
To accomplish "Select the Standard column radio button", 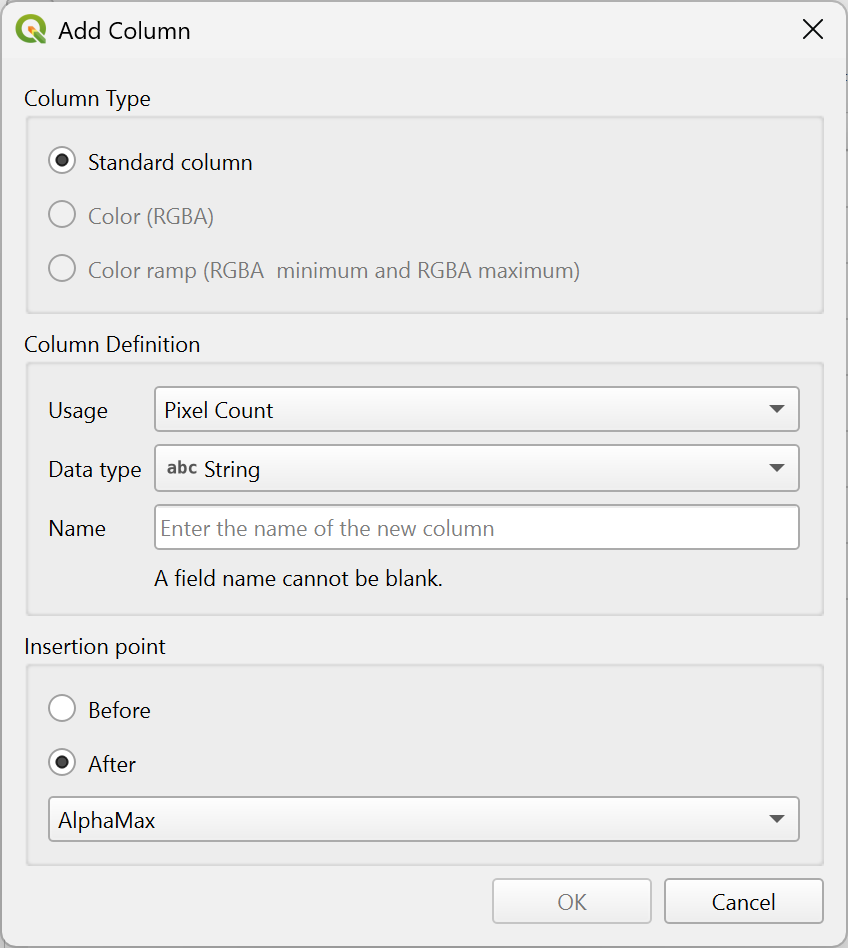I will click(x=62, y=162).
